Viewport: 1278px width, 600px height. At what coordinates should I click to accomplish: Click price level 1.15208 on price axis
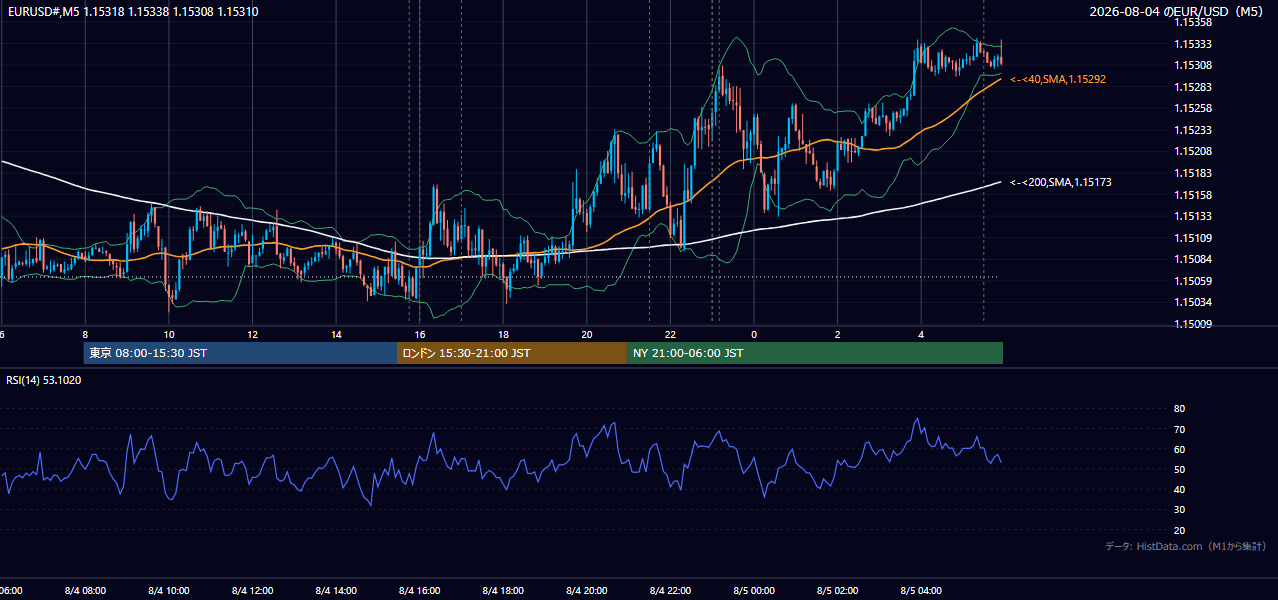pos(1192,151)
